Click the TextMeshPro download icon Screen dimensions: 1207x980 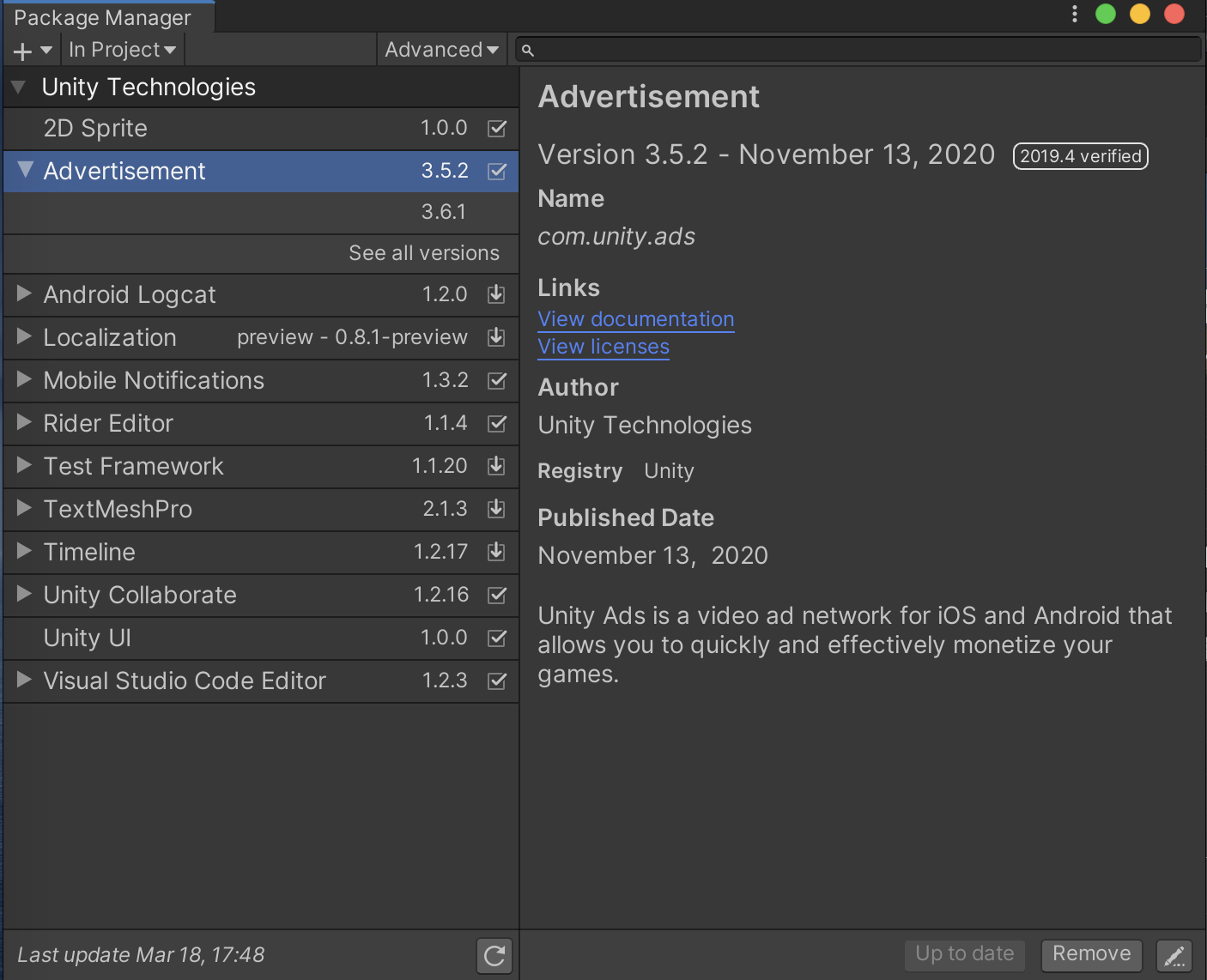(x=496, y=509)
